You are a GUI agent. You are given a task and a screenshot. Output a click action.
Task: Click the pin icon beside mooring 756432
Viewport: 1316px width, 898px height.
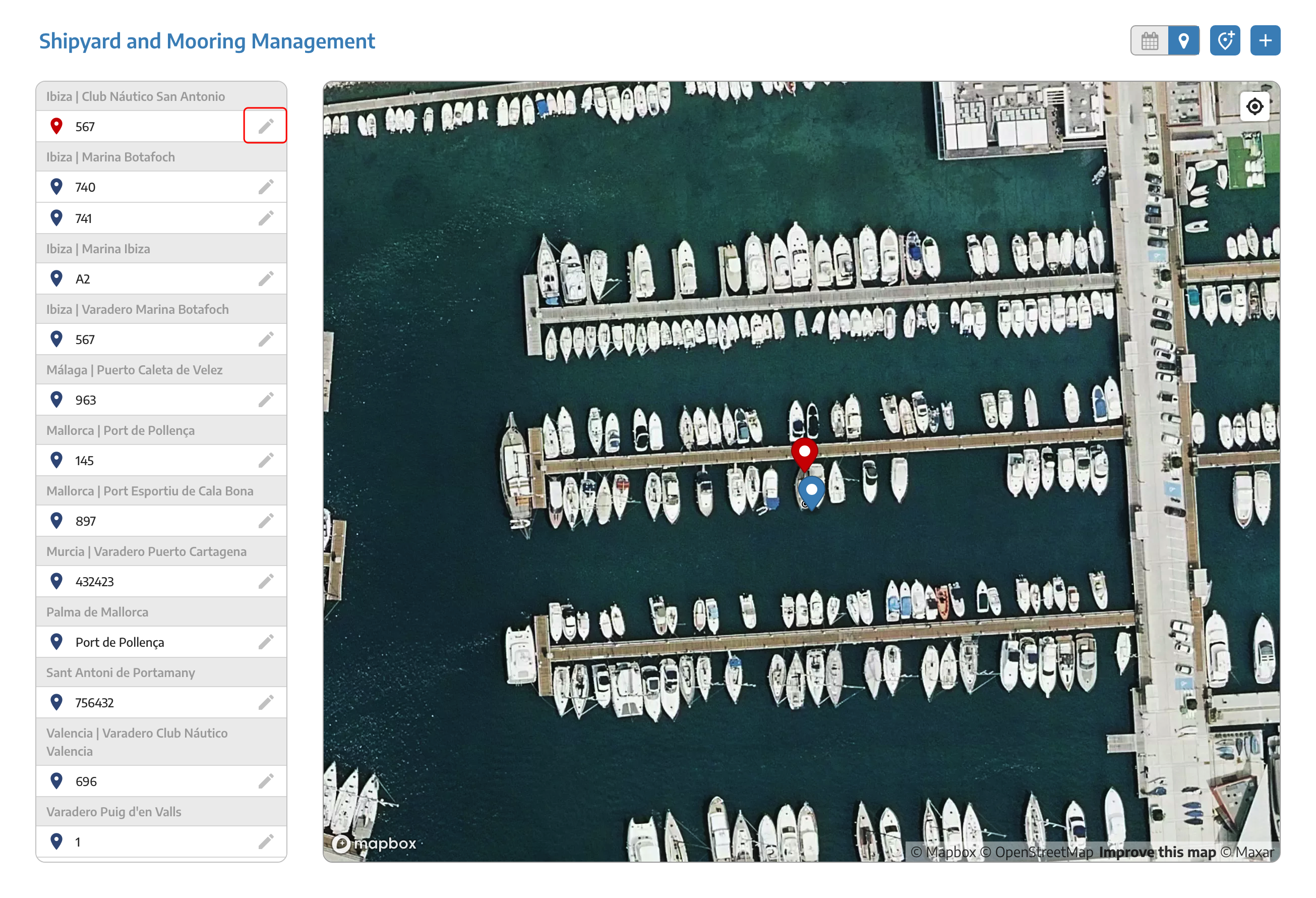pos(56,703)
